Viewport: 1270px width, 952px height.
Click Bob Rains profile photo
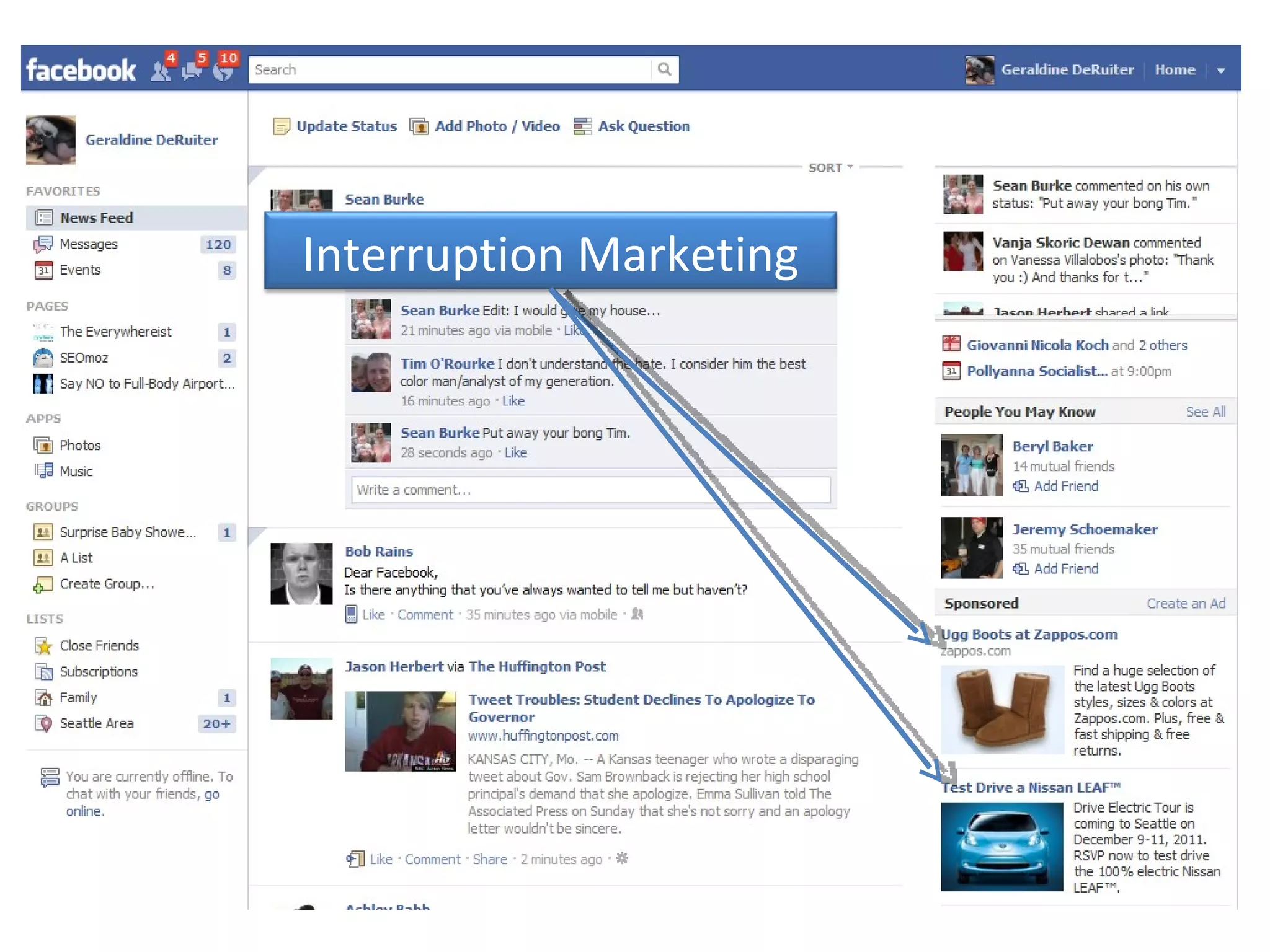coord(301,574)
